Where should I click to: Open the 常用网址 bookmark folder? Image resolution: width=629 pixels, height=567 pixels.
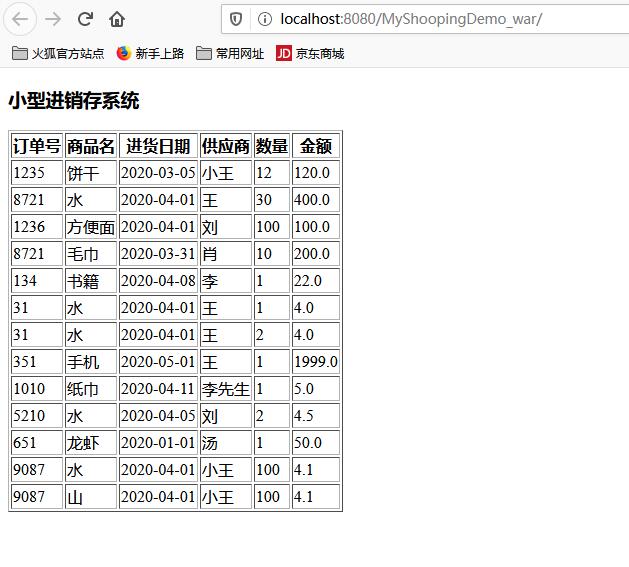(x=230, y=53)
